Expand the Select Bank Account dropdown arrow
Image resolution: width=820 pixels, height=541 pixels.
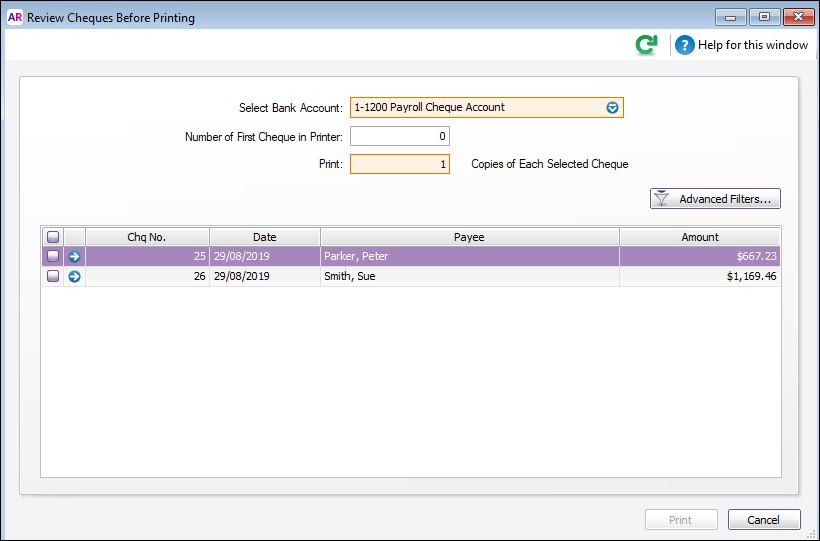tap(612, 108)
